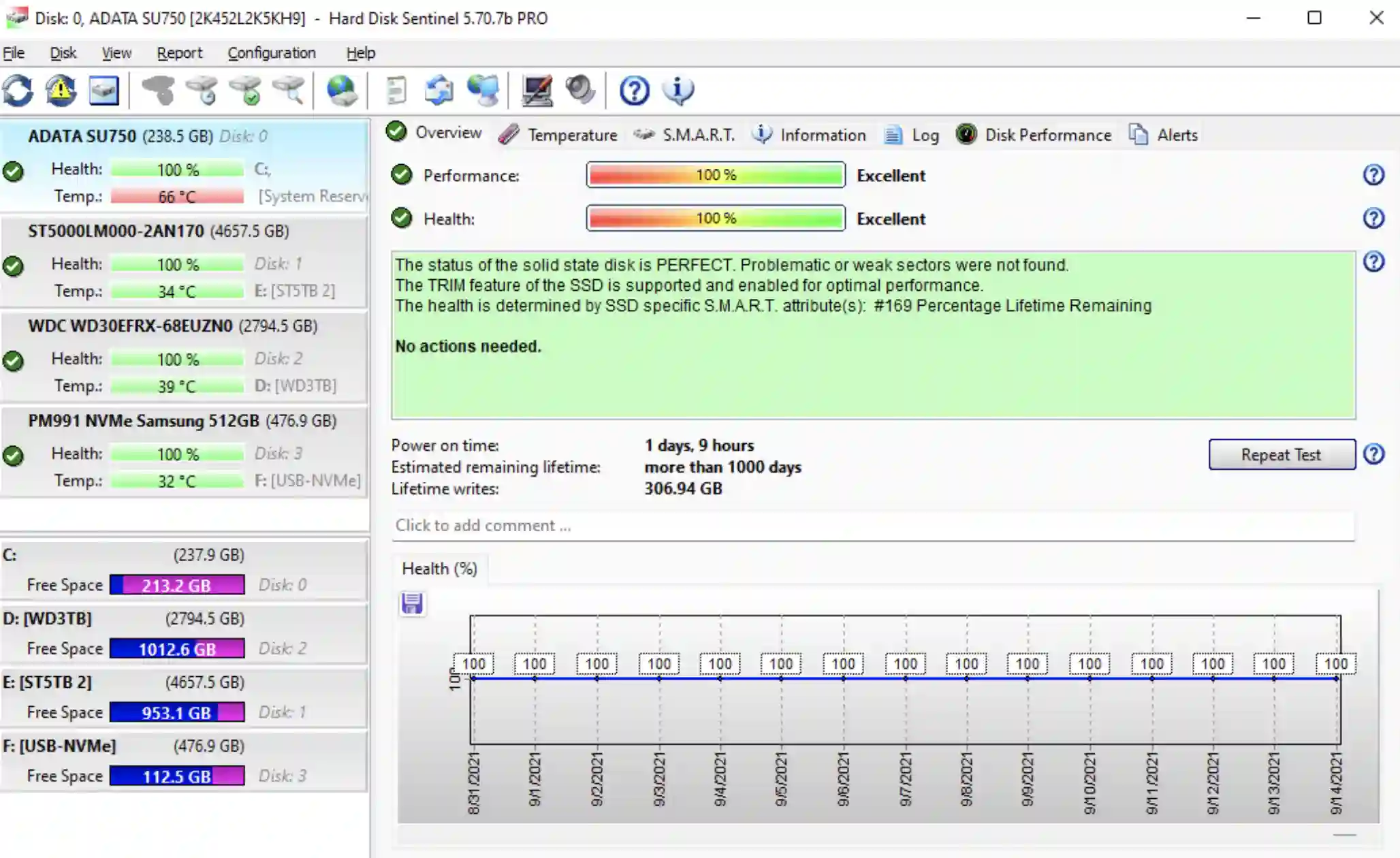Select the ADATA SU750 disk entry
The height and width of the screenshot is (858, 1400).
tap(185, 165)
